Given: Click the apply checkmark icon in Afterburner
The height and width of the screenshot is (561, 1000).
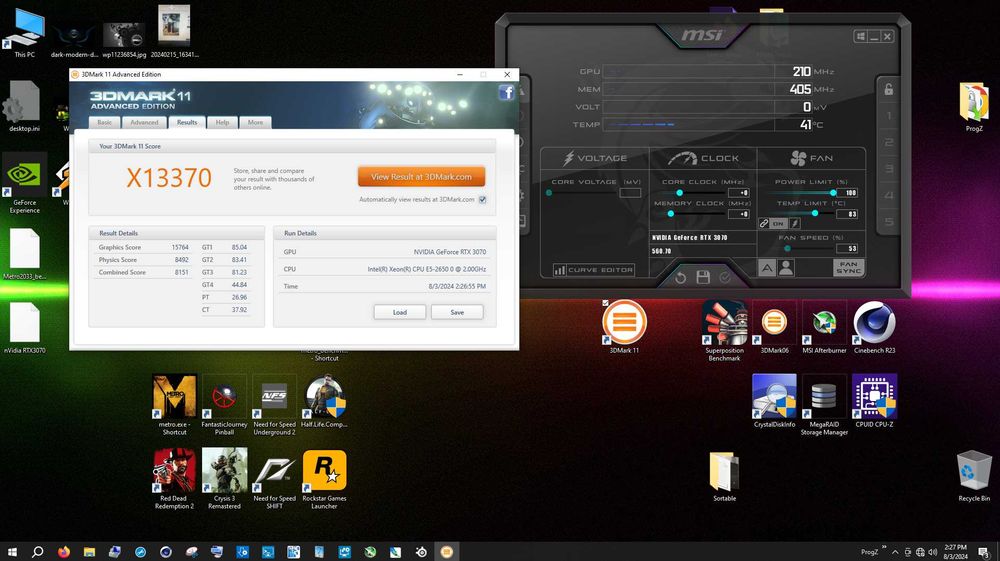Looking at the screenshot, I should coord(725,277).
